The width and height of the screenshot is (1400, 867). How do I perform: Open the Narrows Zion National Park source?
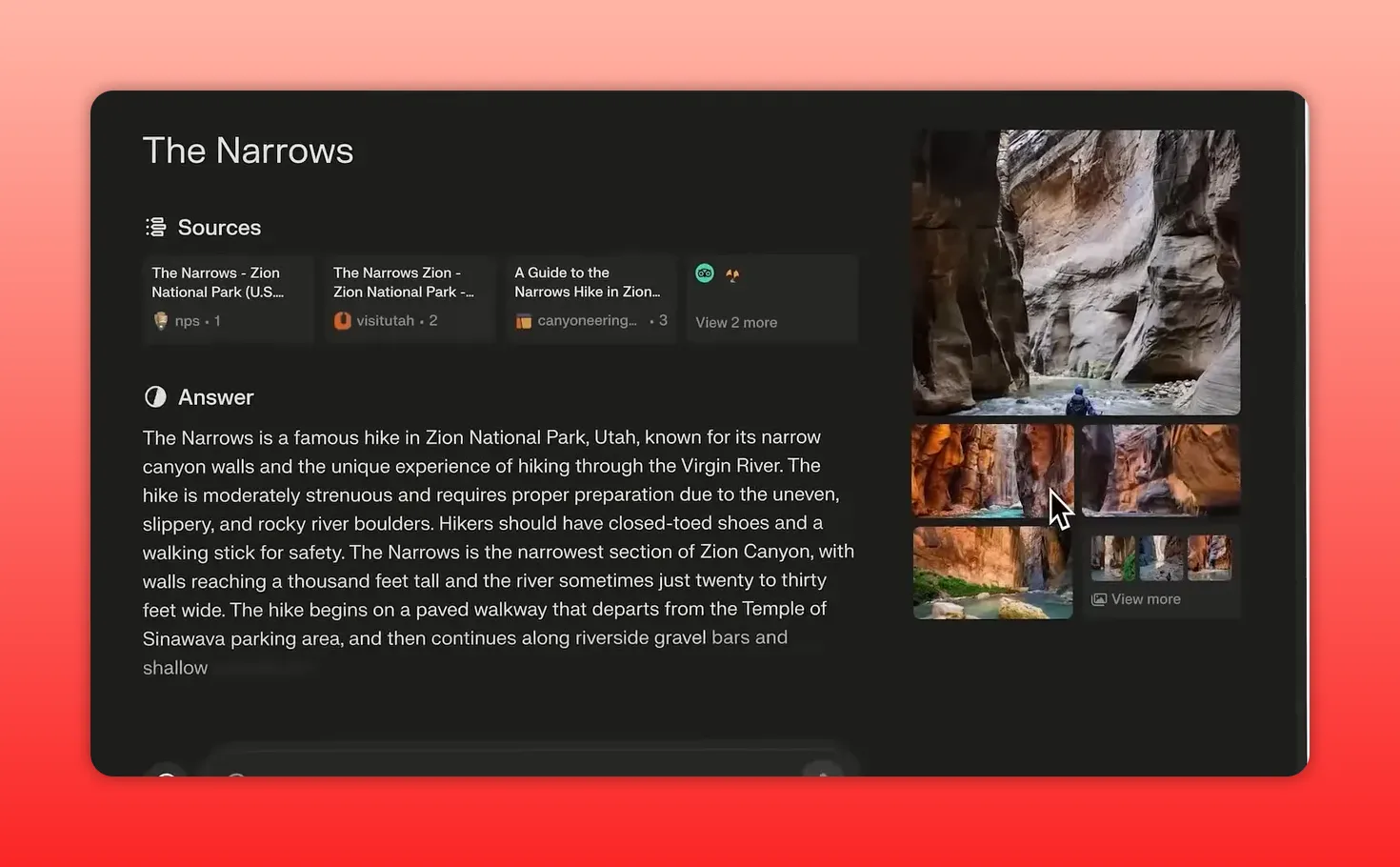(409, 296)
